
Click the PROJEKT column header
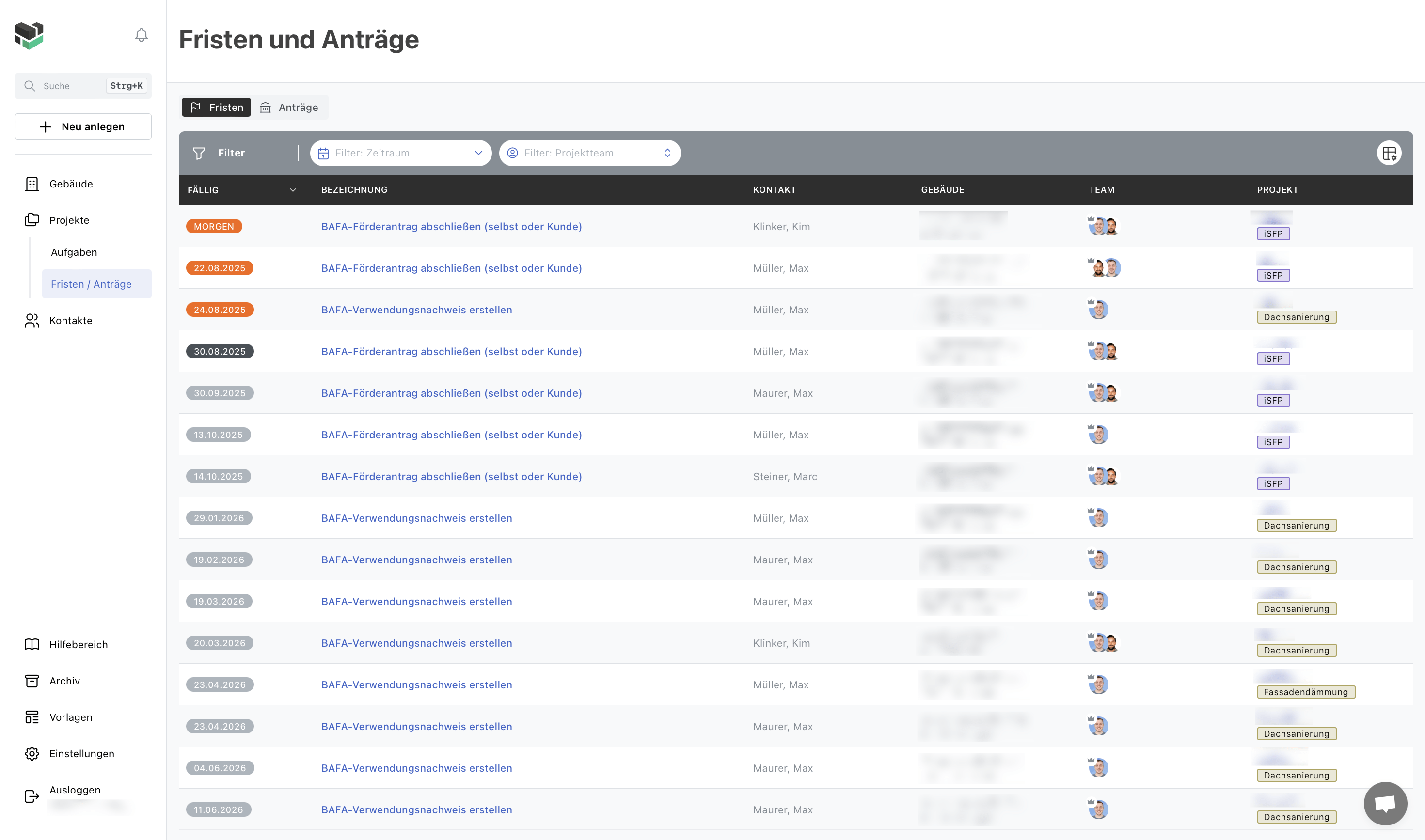(x=1277, y=189)
